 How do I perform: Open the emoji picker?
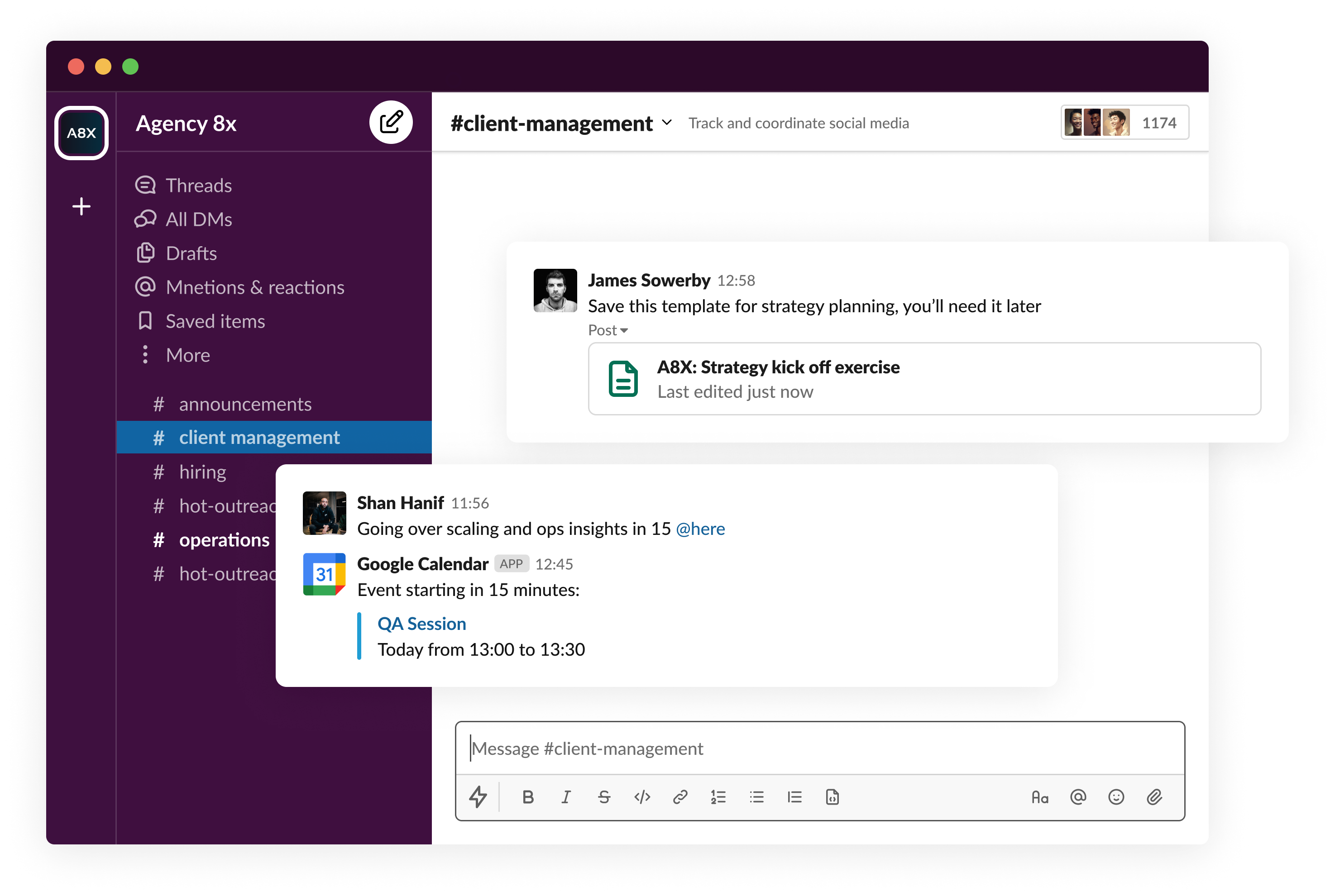[1115, 796]
